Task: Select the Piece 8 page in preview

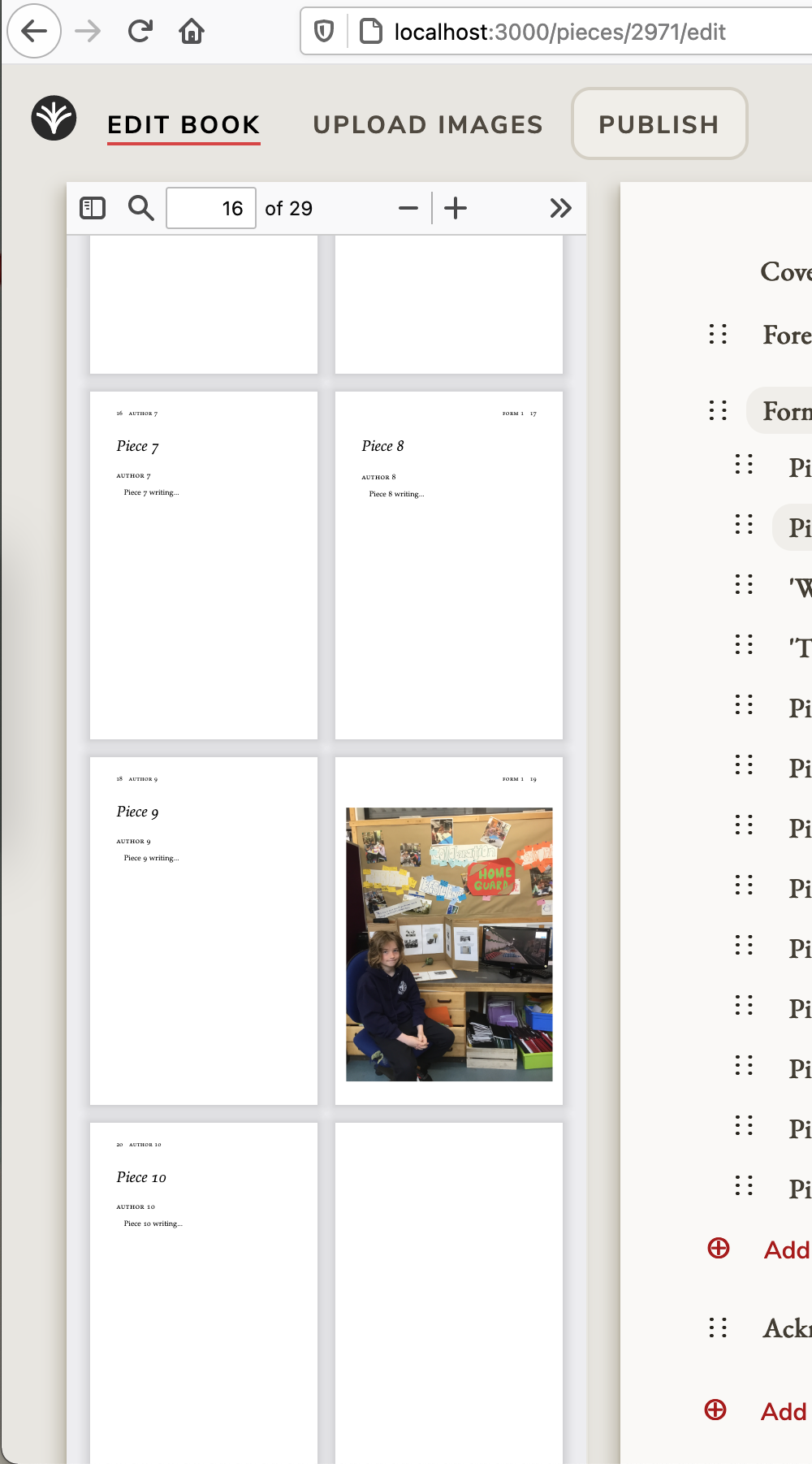Action: [449, 565]
